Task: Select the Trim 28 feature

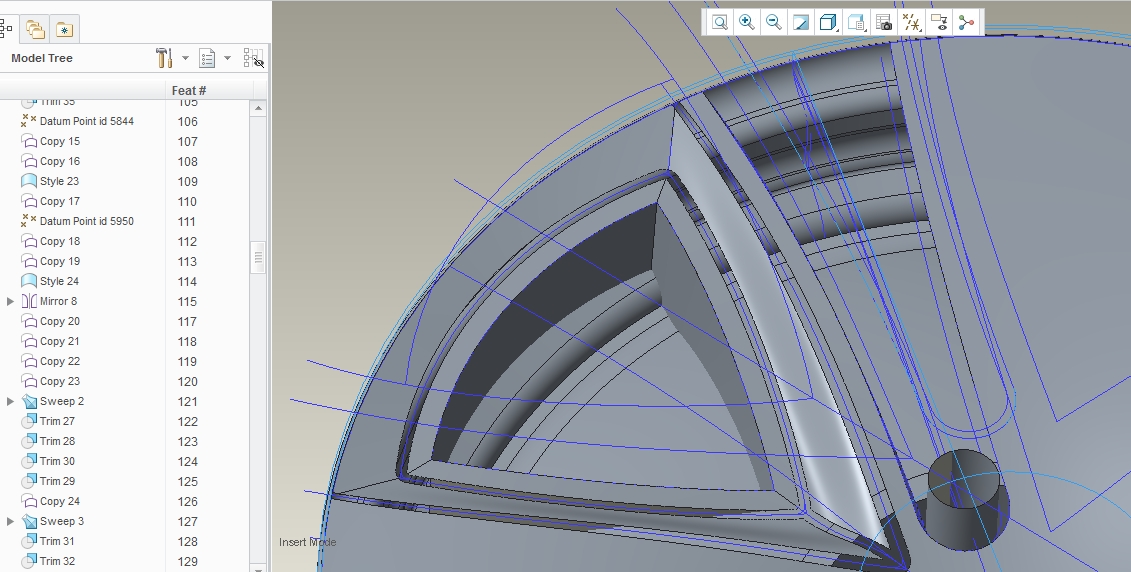Action: click(x=57, y=441)
